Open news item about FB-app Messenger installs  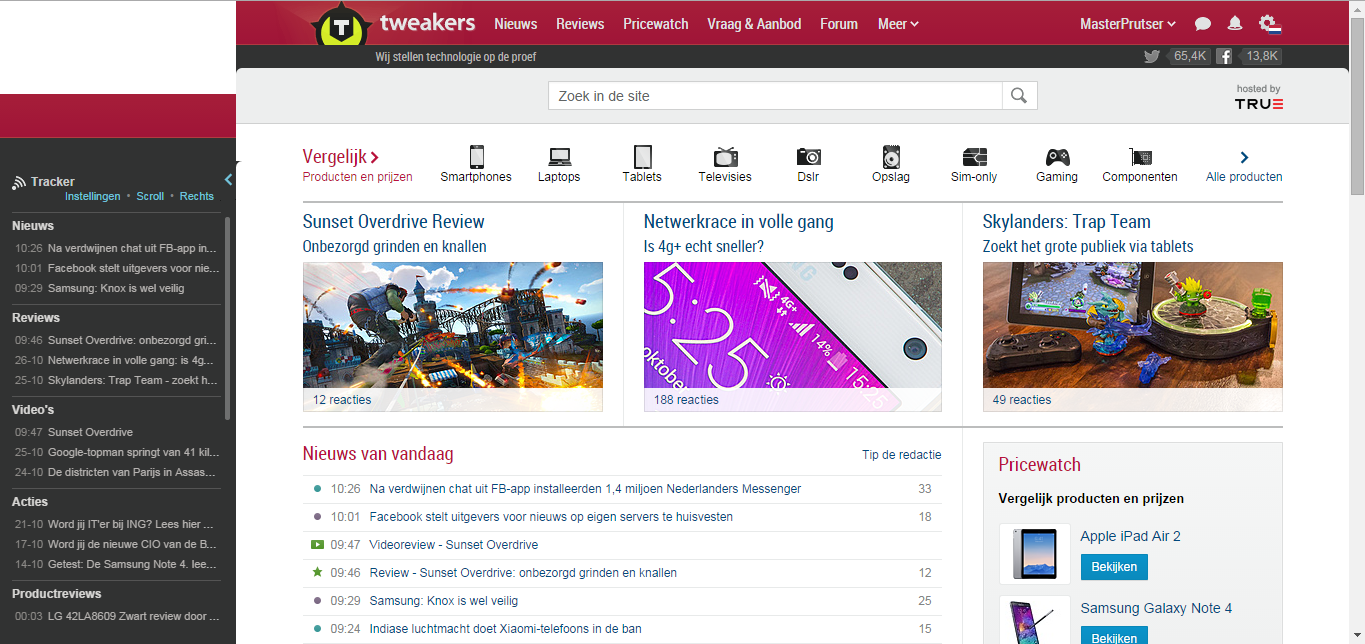click(585, 489)
